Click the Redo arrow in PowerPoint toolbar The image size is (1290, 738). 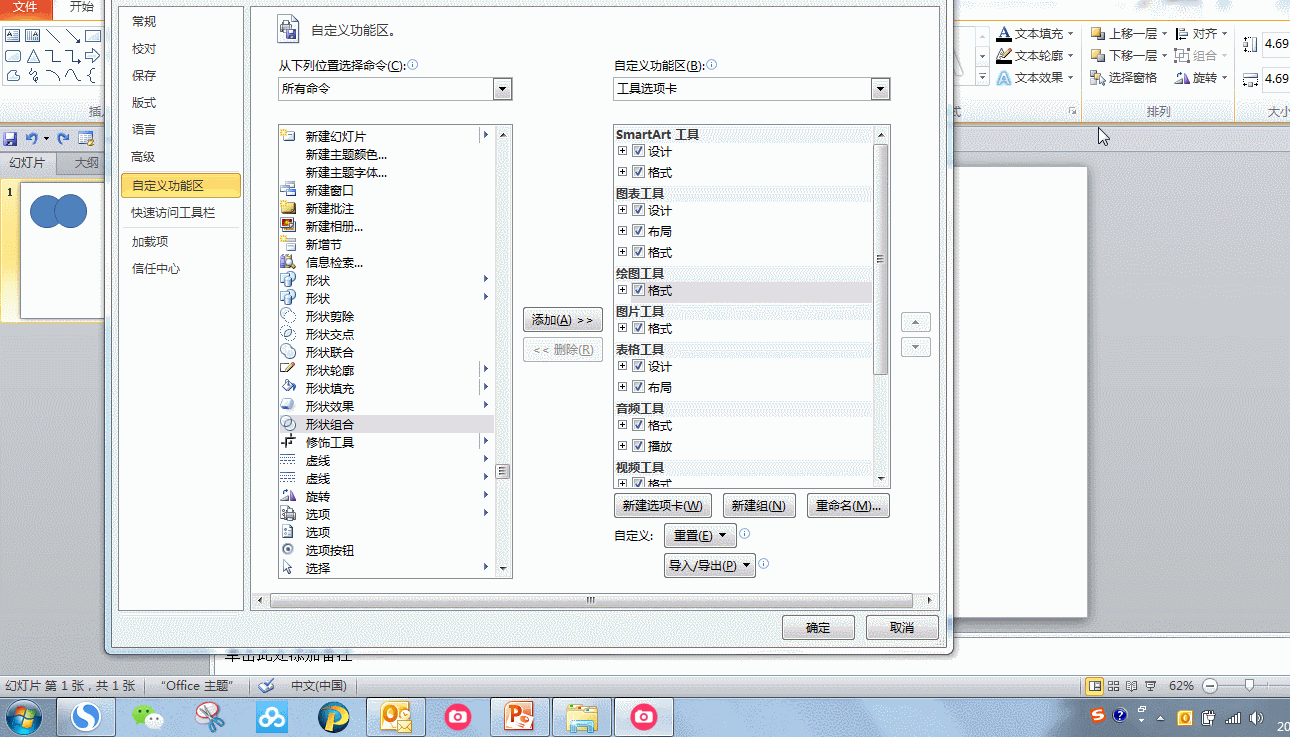tap(64, 139)
